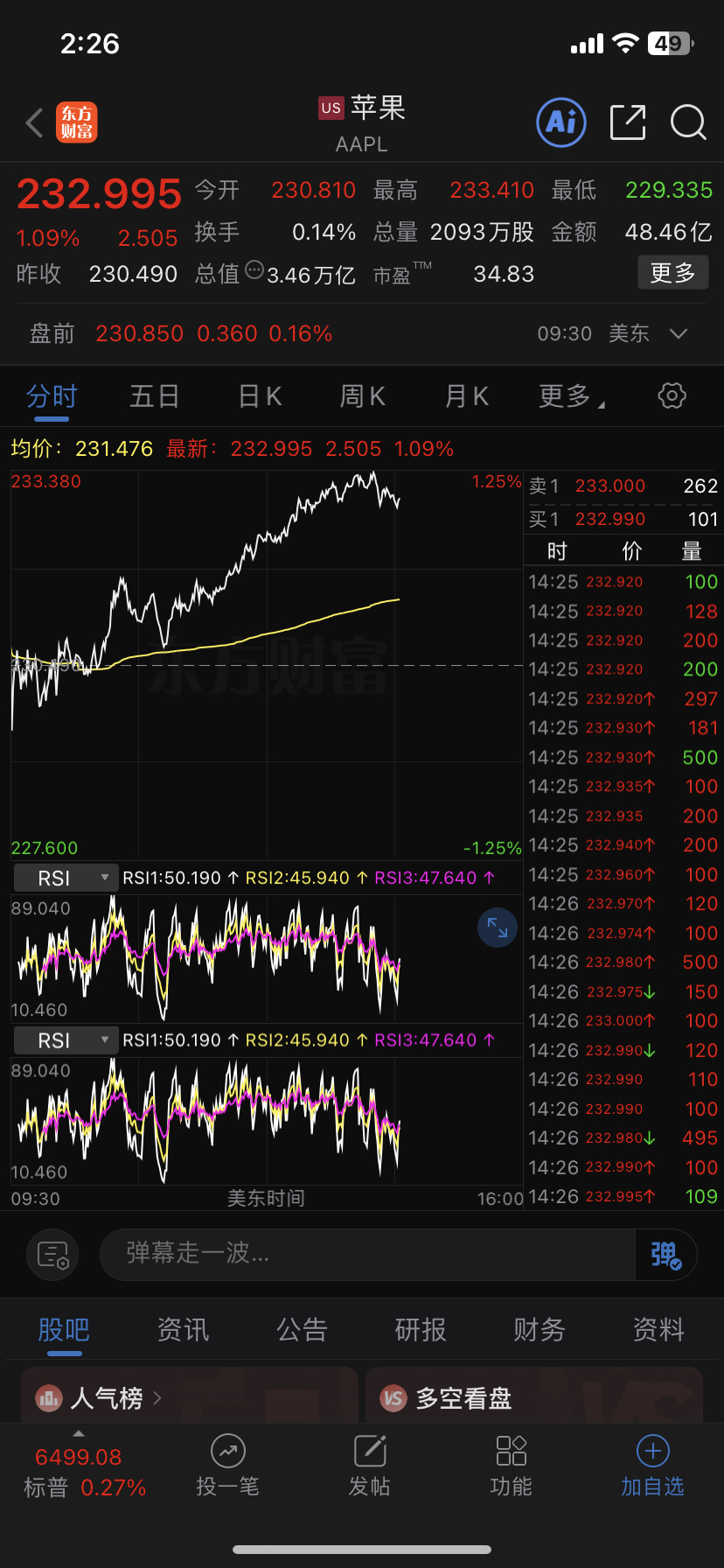Select the 分时 chart tab
Viewport: 724px width, 1568px height.
coord(52,396)
